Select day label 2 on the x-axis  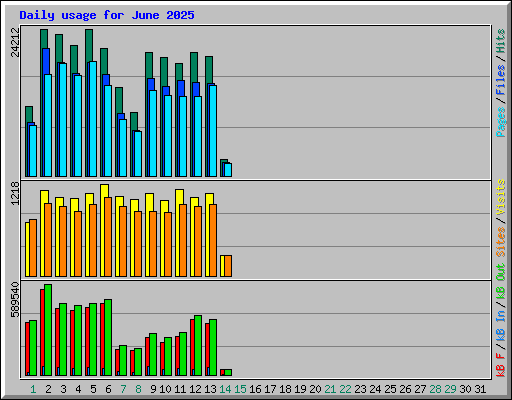pyautogui.click(x=48, y=389)
